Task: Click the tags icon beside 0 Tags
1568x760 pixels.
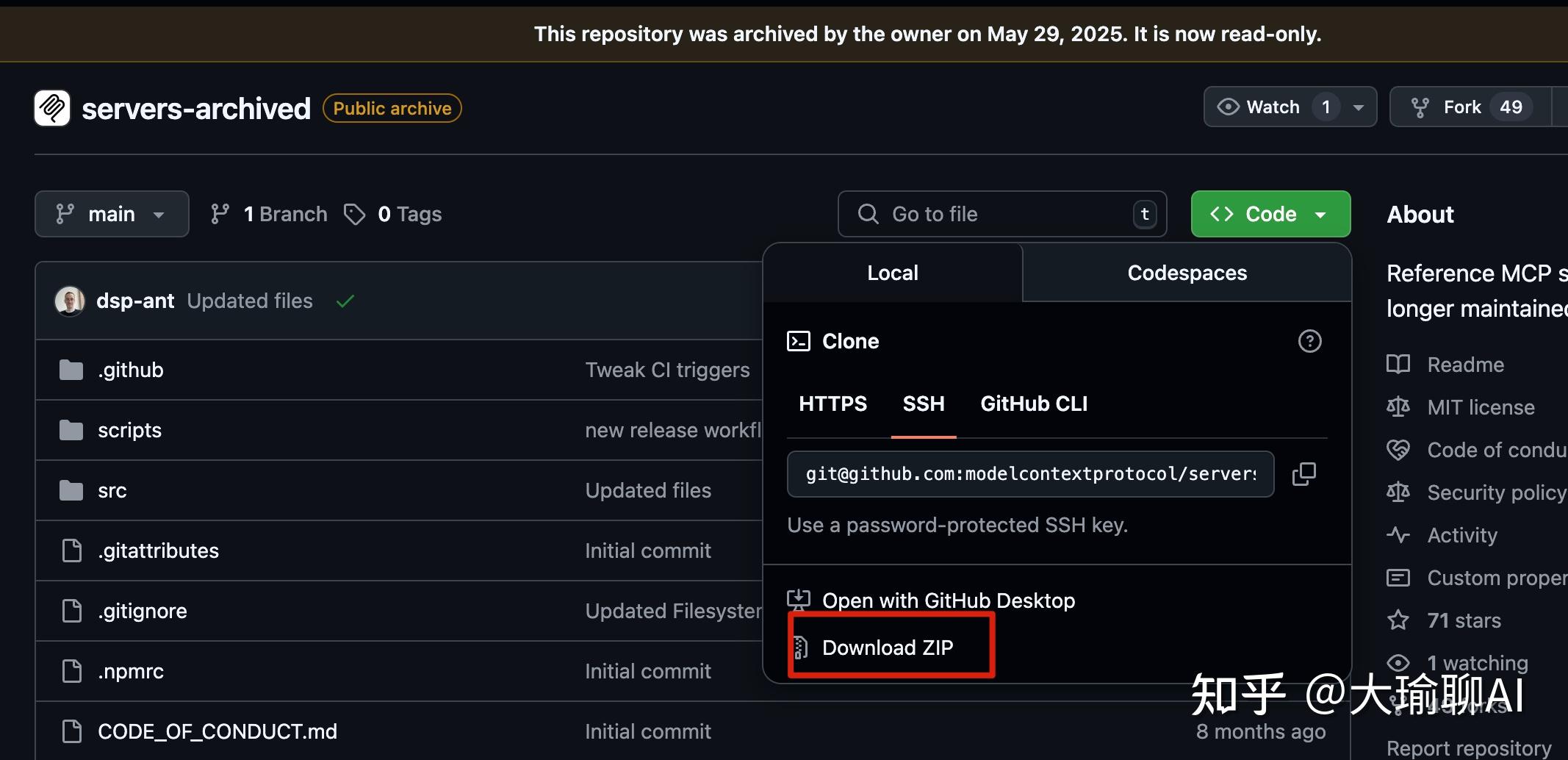Action: tap(355, 214)
